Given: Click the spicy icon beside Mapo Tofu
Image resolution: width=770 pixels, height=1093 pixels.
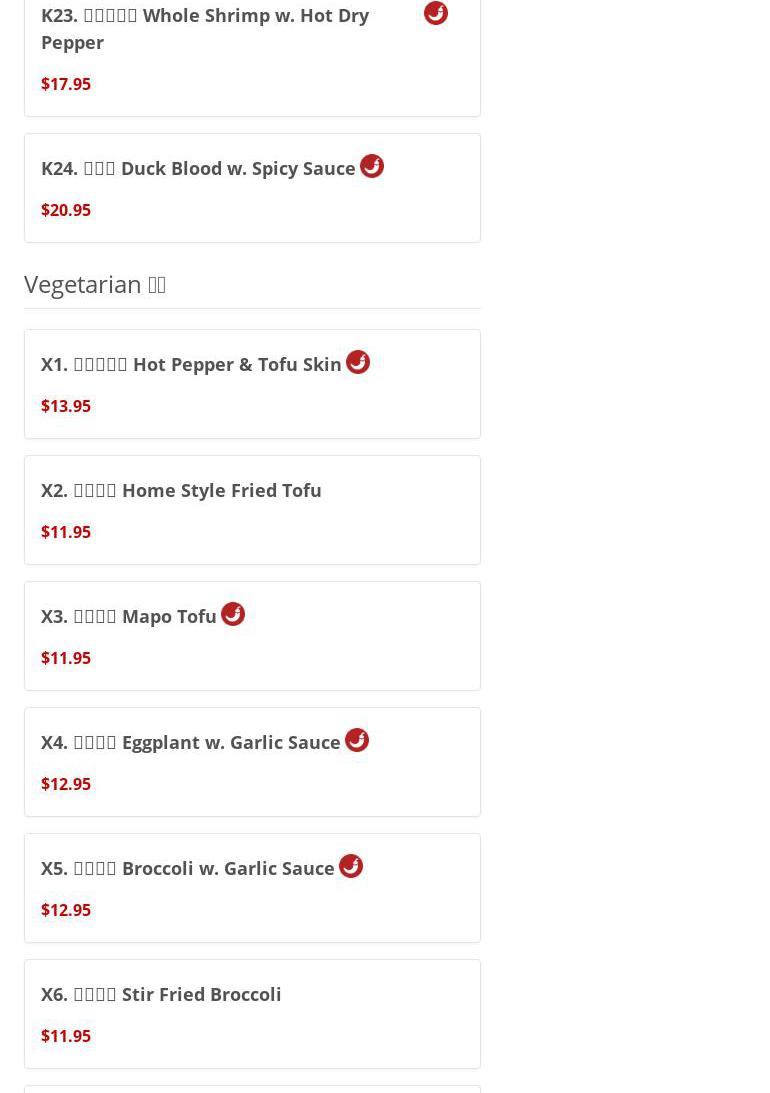Looking at the screenshot, I should (233, 614).
